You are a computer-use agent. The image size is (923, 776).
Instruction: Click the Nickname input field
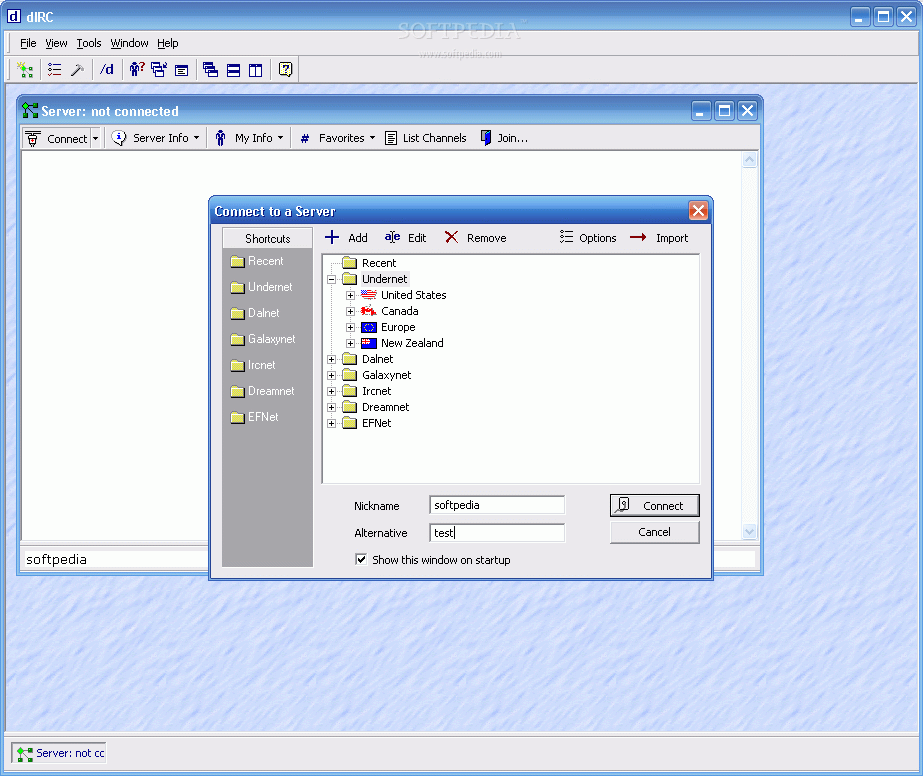tap(497, 505)
